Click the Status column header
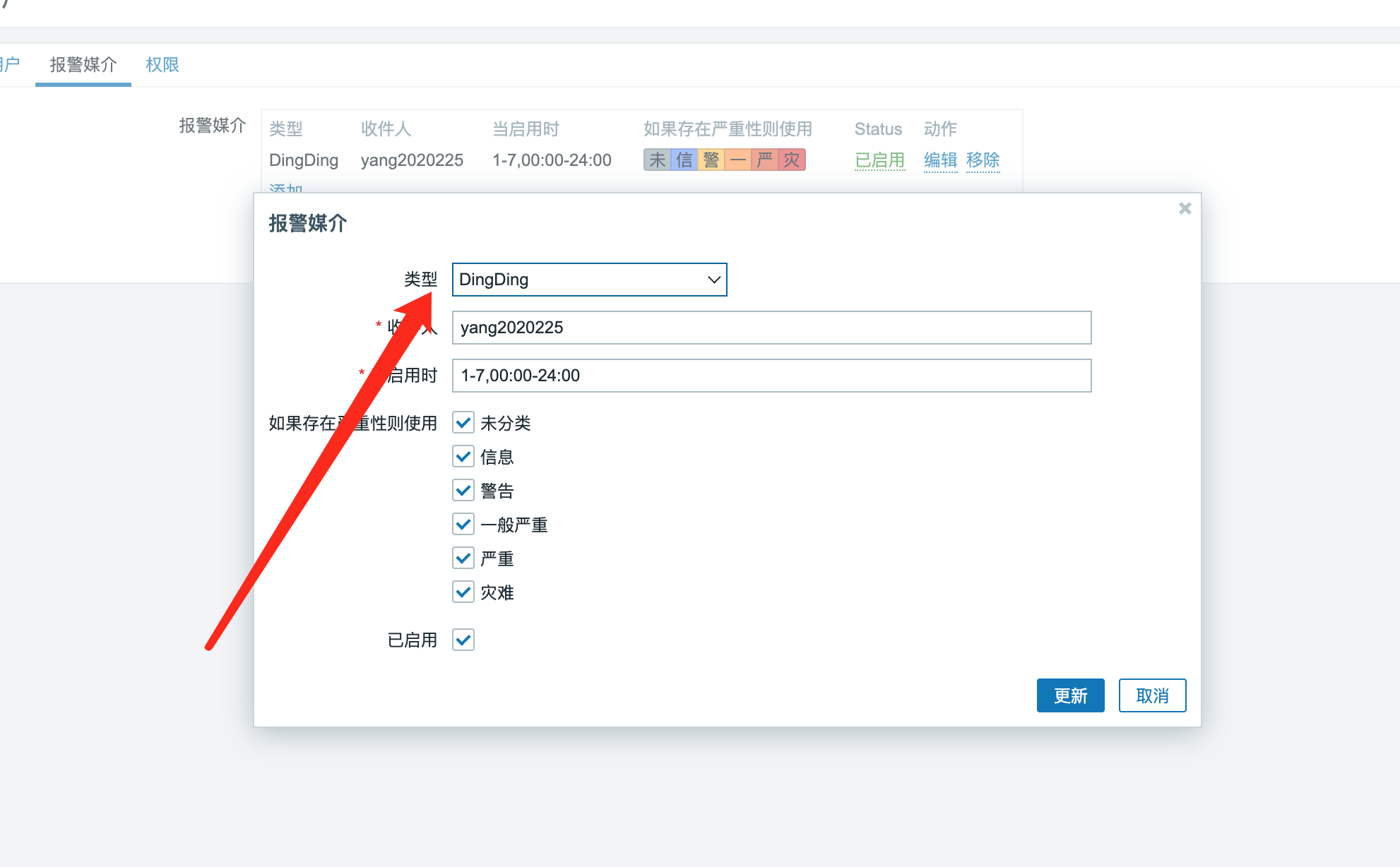The image size is (1400, 867). [878, 129]
